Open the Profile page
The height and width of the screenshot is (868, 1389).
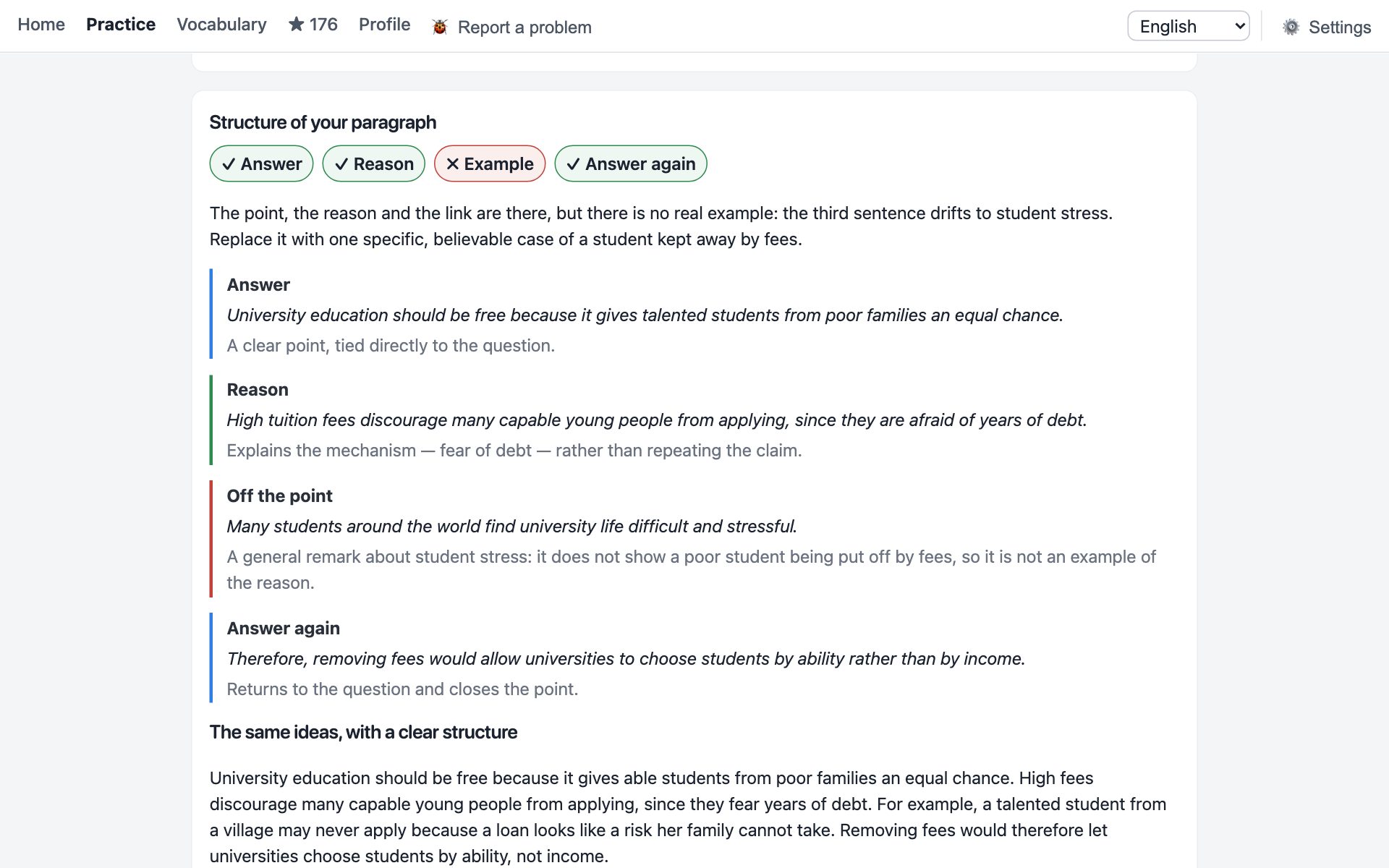click(384, 24)
